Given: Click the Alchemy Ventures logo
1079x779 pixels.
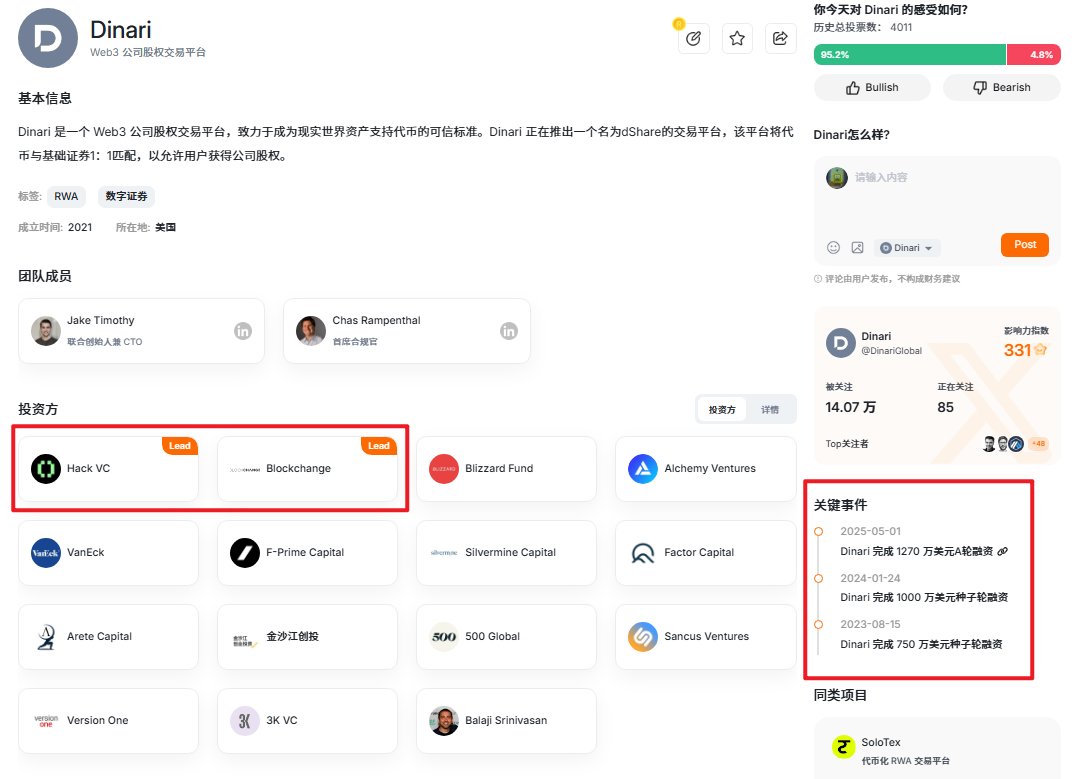Looking at the screenshot, I should click(643, 469).
